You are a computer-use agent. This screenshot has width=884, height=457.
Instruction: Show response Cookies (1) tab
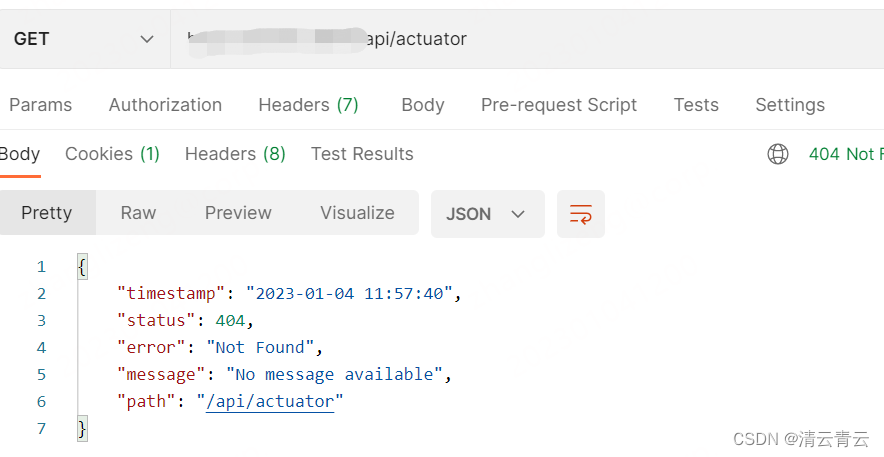coord(112,154)
